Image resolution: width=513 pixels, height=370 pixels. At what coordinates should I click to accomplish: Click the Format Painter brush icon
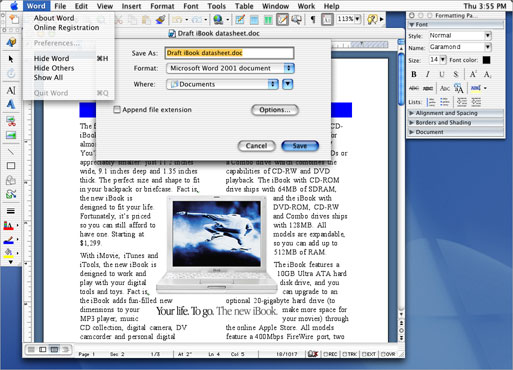click(x=160, y=20)
